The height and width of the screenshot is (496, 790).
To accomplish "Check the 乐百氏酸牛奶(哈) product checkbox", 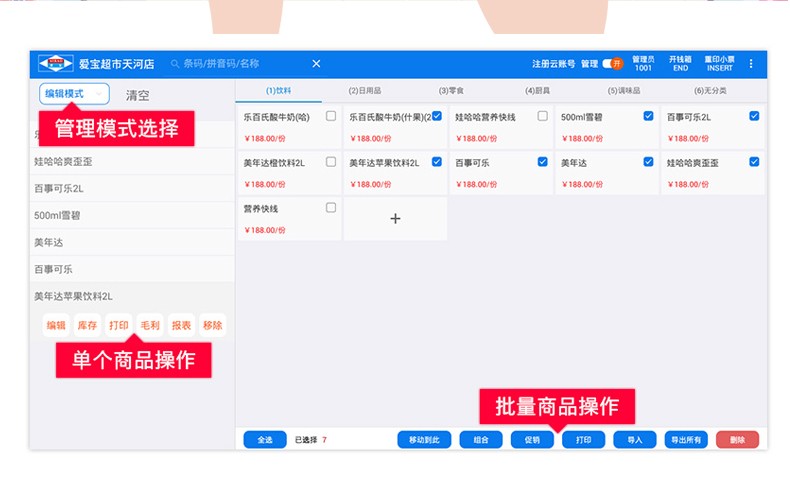I will coord(331,117).
